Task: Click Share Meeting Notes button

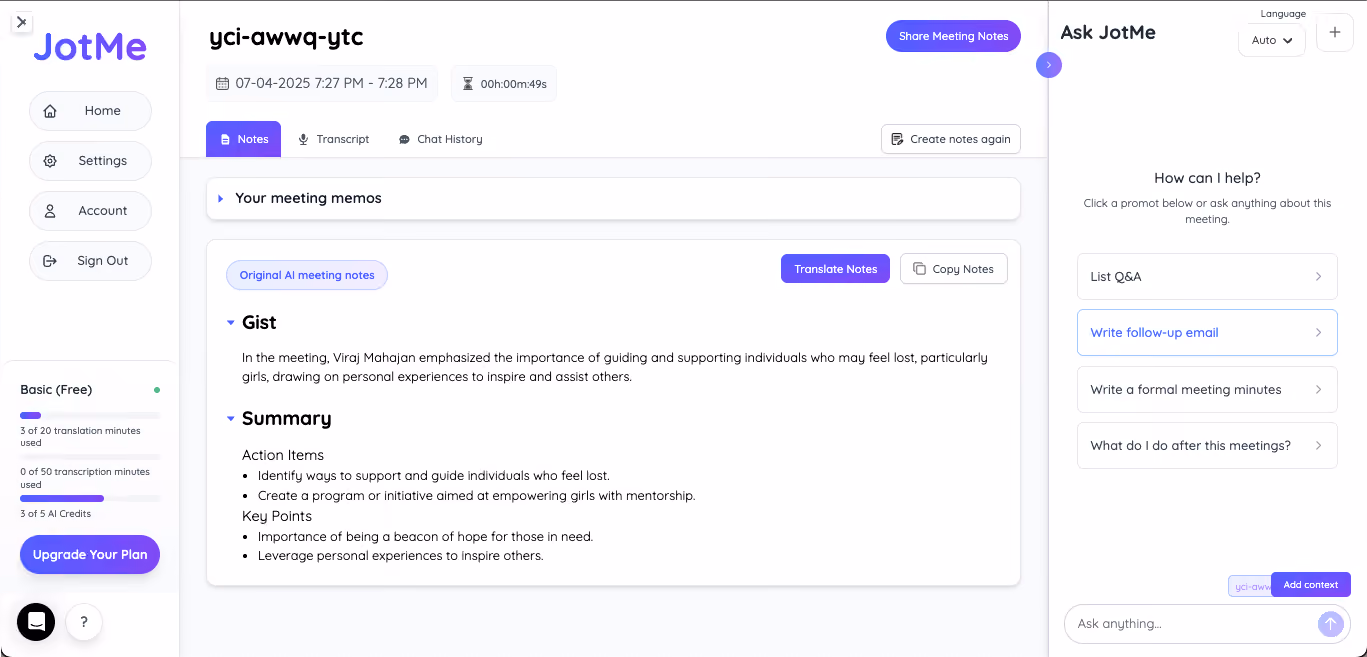Action: coord(953,36)
